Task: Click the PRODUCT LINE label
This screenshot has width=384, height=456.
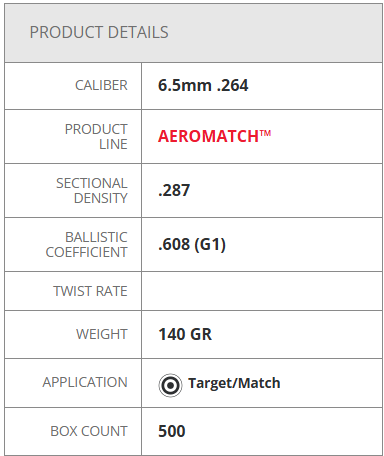Action: [x=96, y=137]
